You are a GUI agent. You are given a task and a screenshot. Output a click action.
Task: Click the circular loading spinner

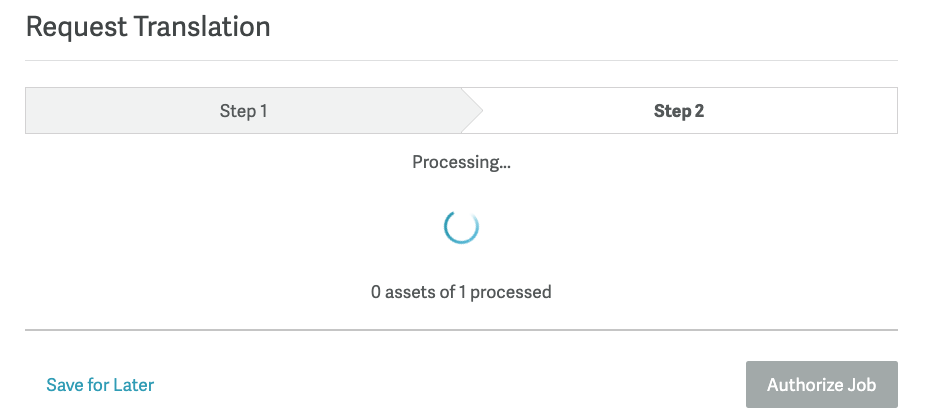461,227
